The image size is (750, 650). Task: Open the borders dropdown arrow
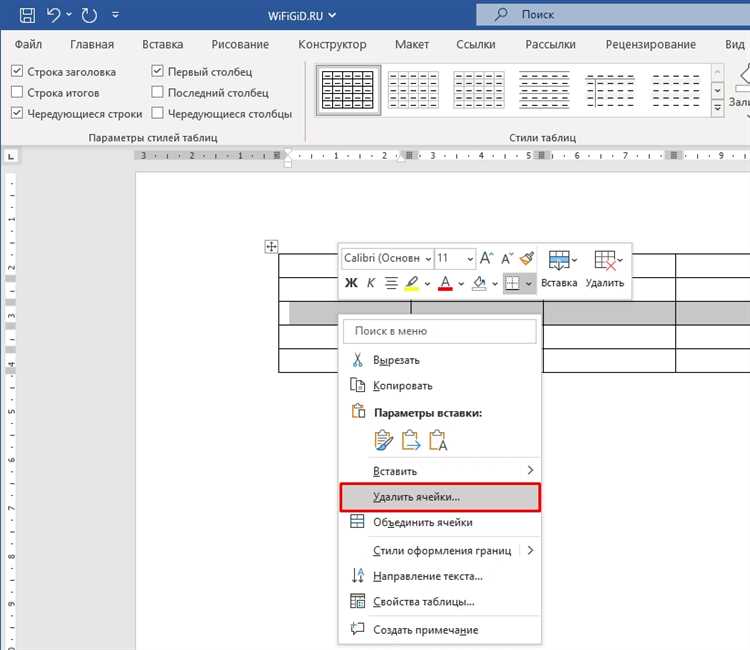point(529,284)
